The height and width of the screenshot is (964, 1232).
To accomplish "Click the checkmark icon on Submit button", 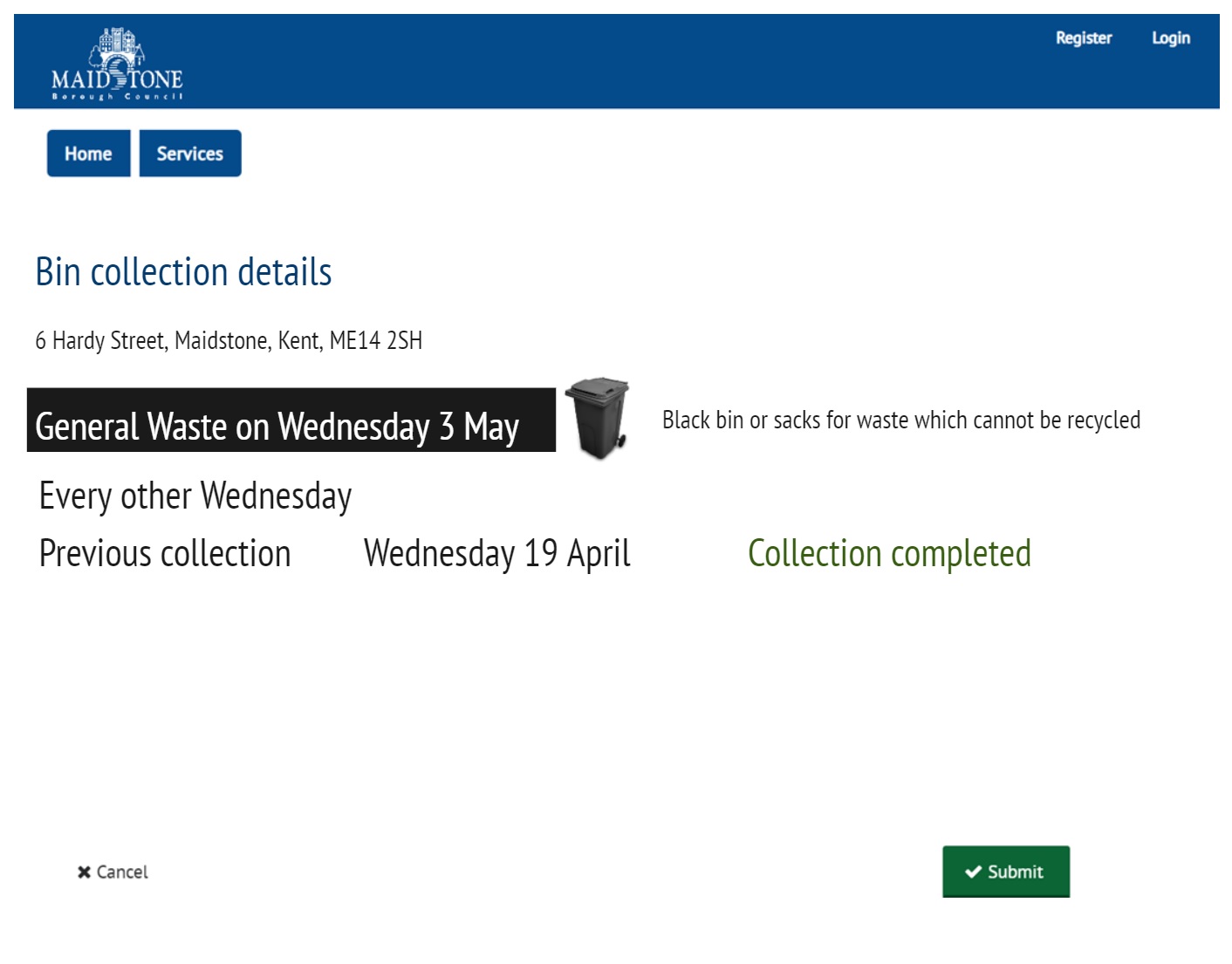I will 973,872.
